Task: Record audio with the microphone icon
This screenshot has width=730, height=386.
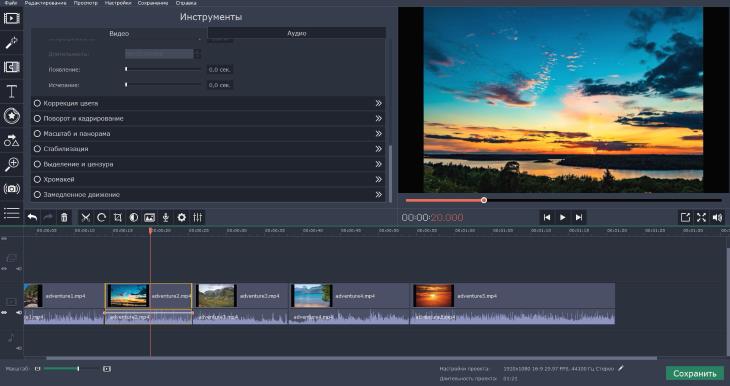Action: 165,217
